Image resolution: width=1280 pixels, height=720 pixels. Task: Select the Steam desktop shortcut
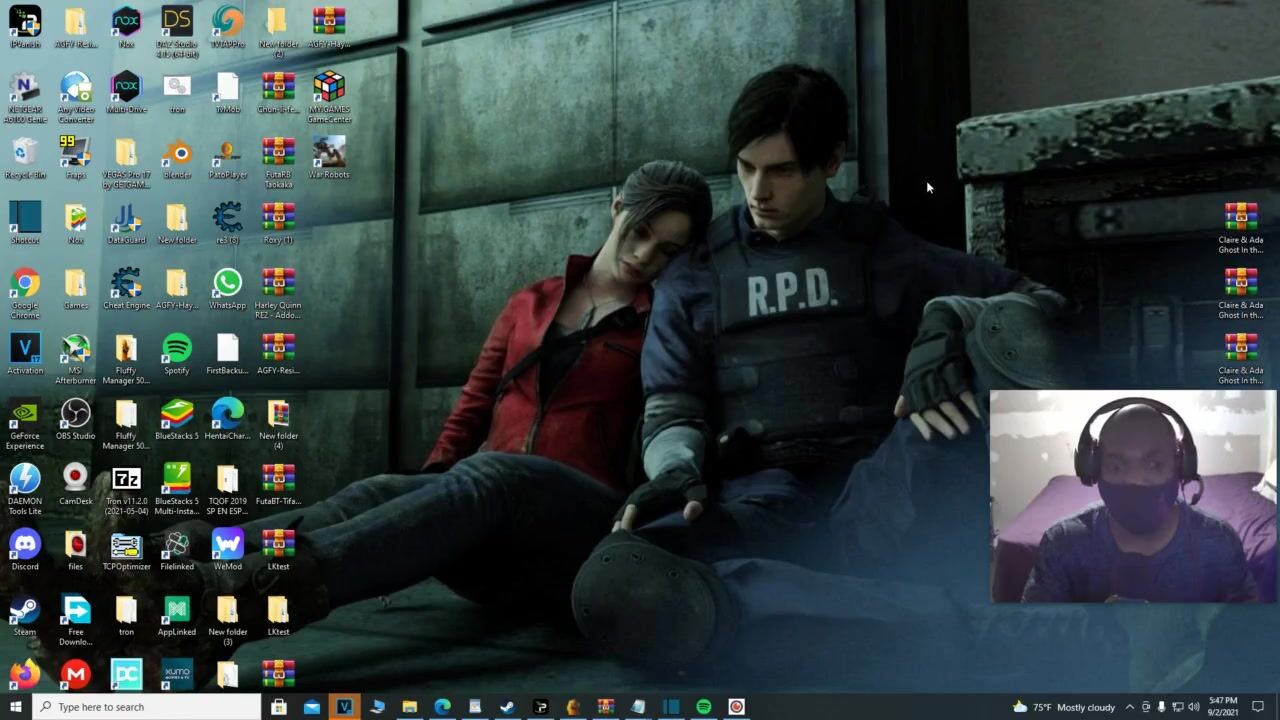point(25,610)
